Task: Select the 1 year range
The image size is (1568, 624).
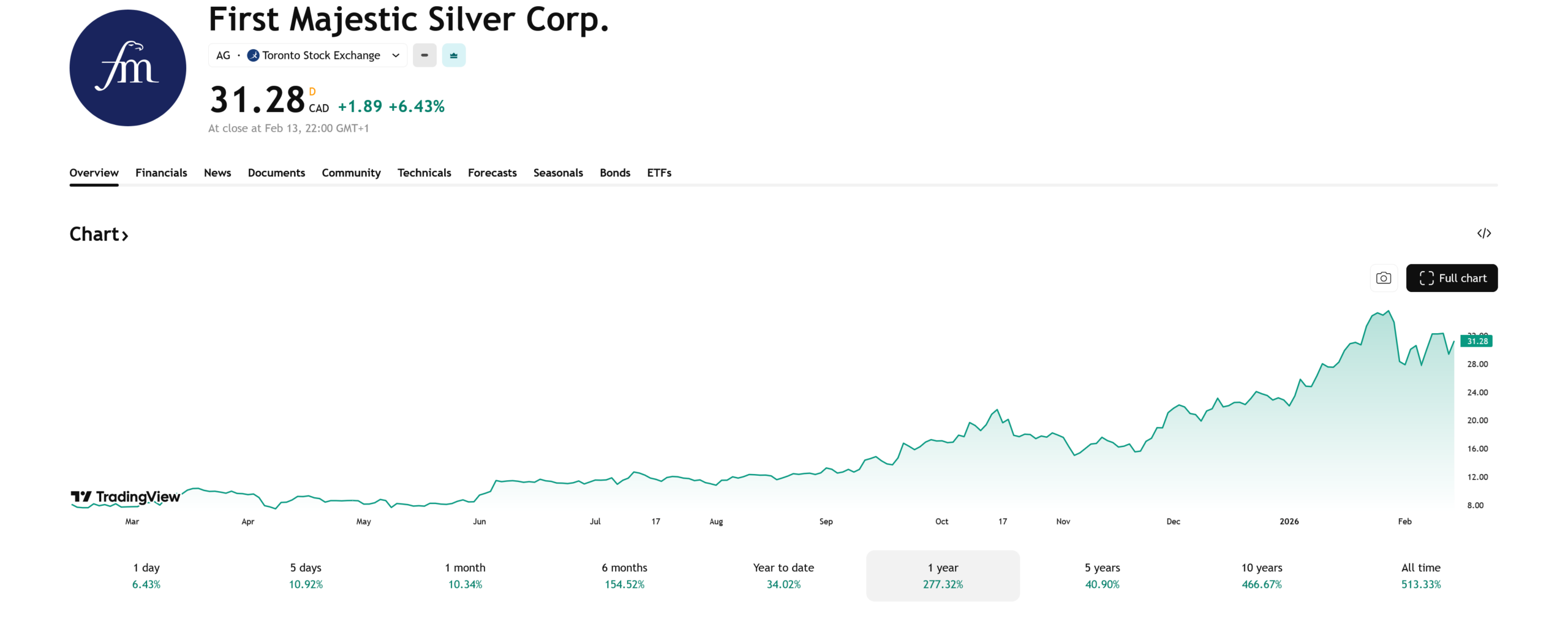Action: click(x=943, y=576)
